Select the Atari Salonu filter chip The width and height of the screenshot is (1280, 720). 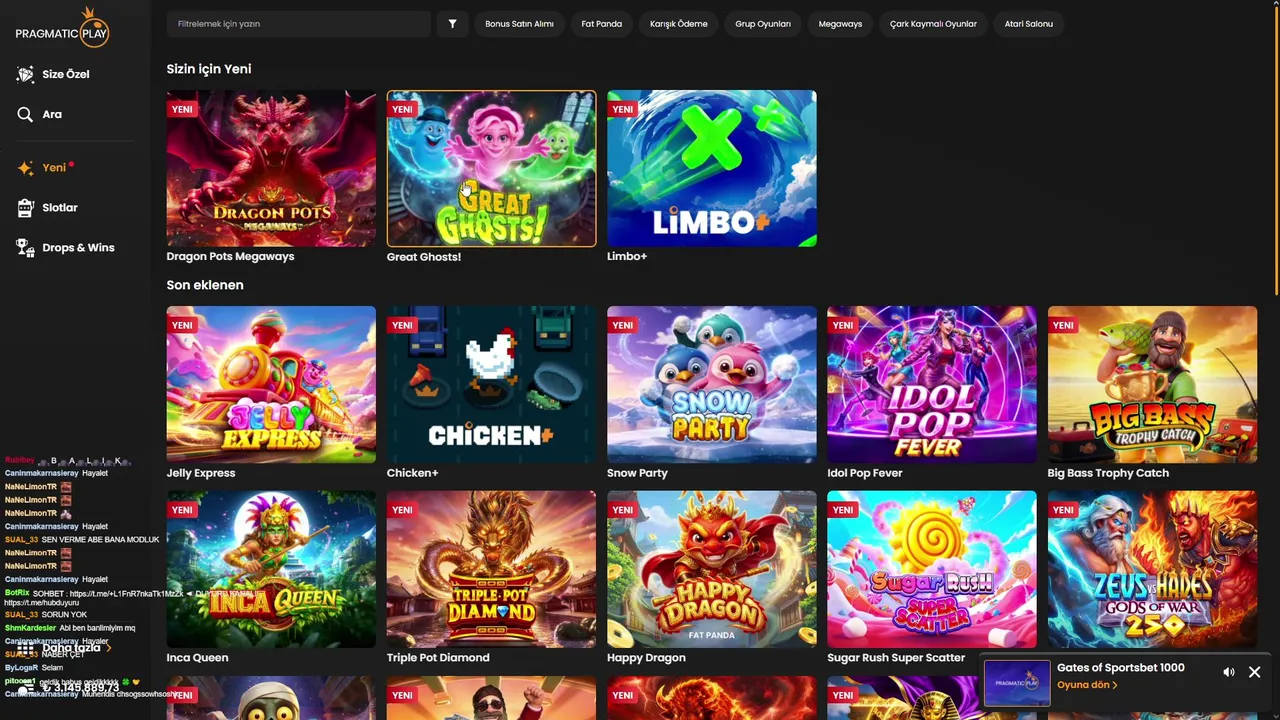(1029, 24)
